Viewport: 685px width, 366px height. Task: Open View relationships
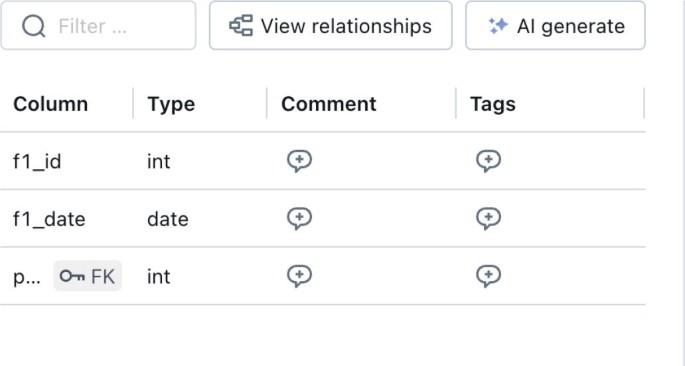[x=331, y=25]
